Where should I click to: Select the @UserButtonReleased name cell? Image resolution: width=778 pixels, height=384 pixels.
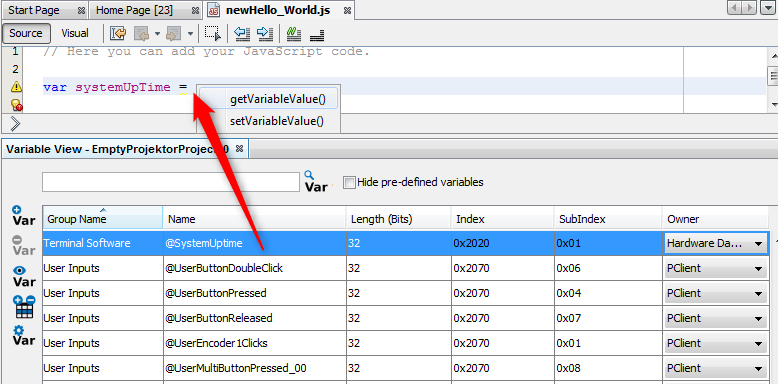[x=255, y=318]
